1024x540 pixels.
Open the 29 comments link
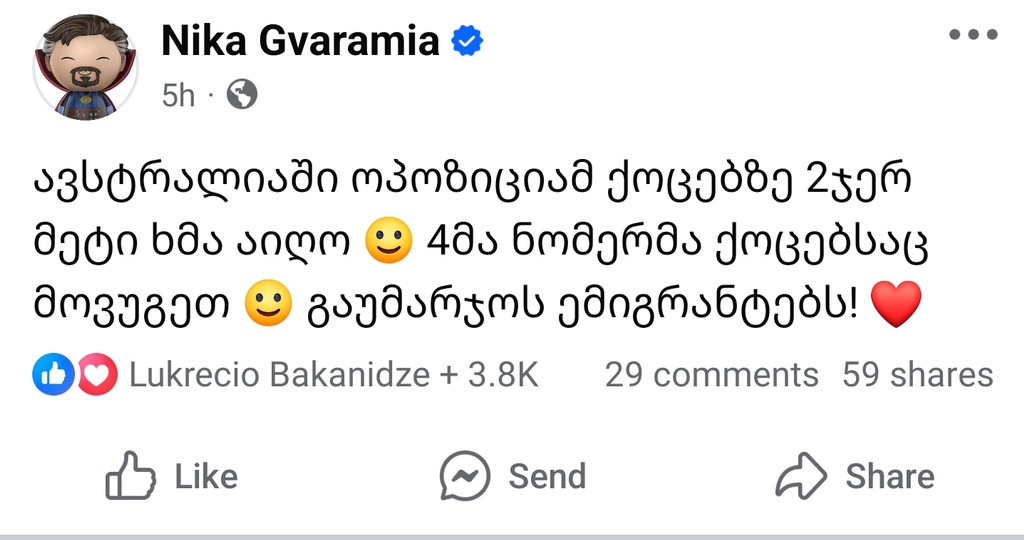point(711,375)
